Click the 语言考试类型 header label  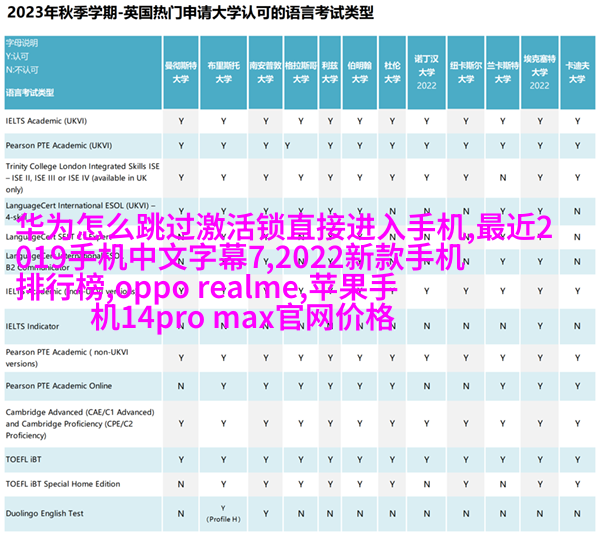pos(30,92)
